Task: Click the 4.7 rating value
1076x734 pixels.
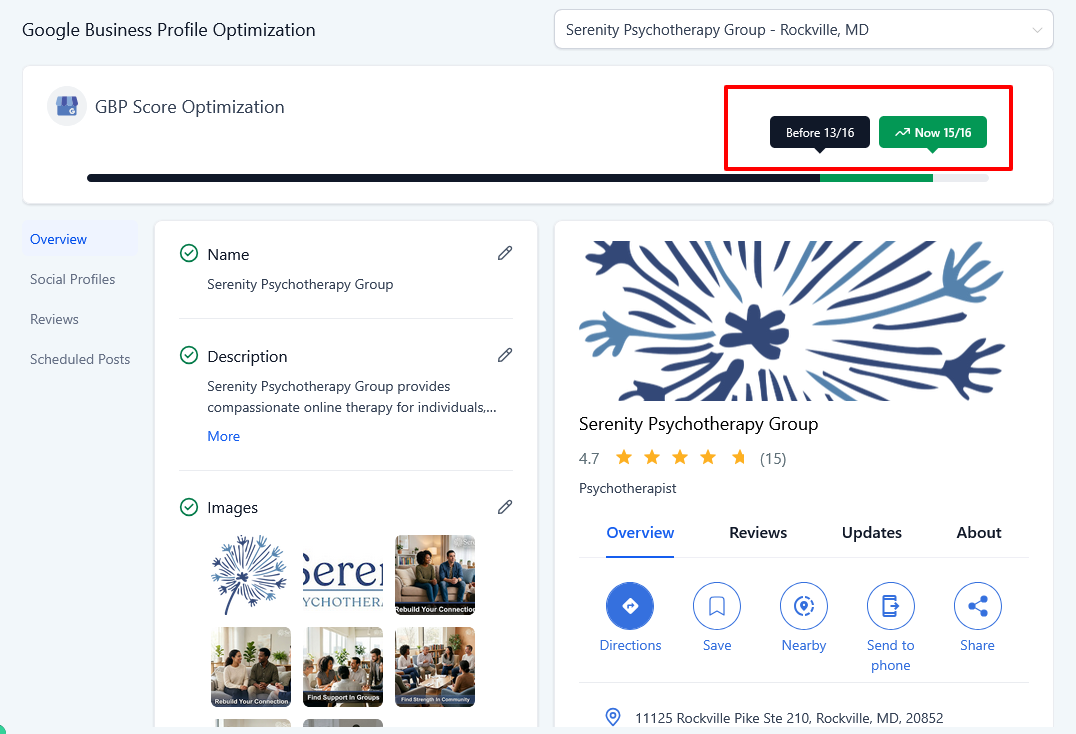Action: 589,458
